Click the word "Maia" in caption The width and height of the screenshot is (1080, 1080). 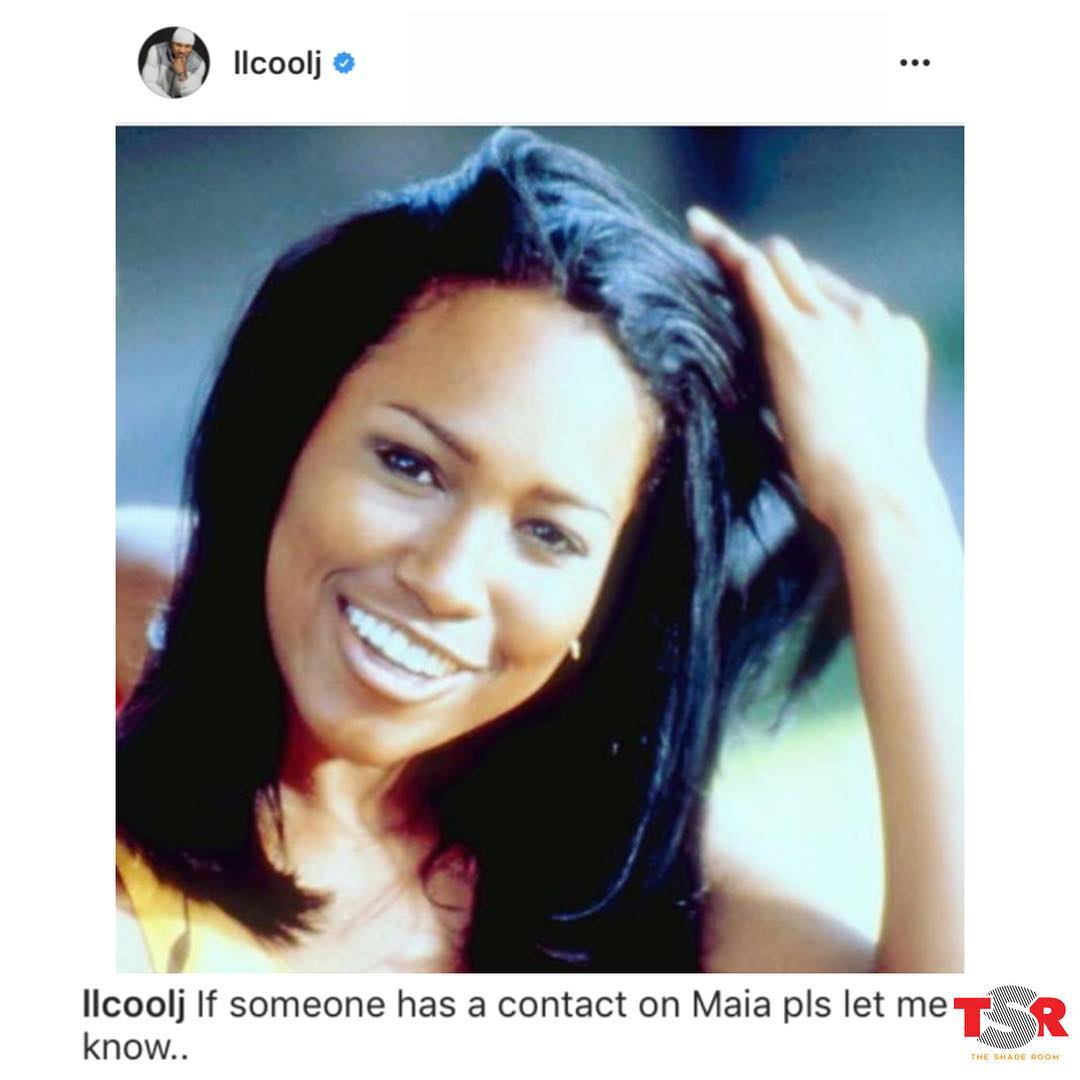(731, 1005)
